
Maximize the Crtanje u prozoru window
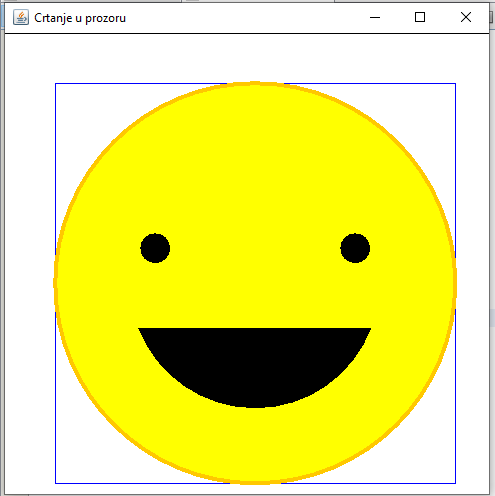(x=420, y=17)
